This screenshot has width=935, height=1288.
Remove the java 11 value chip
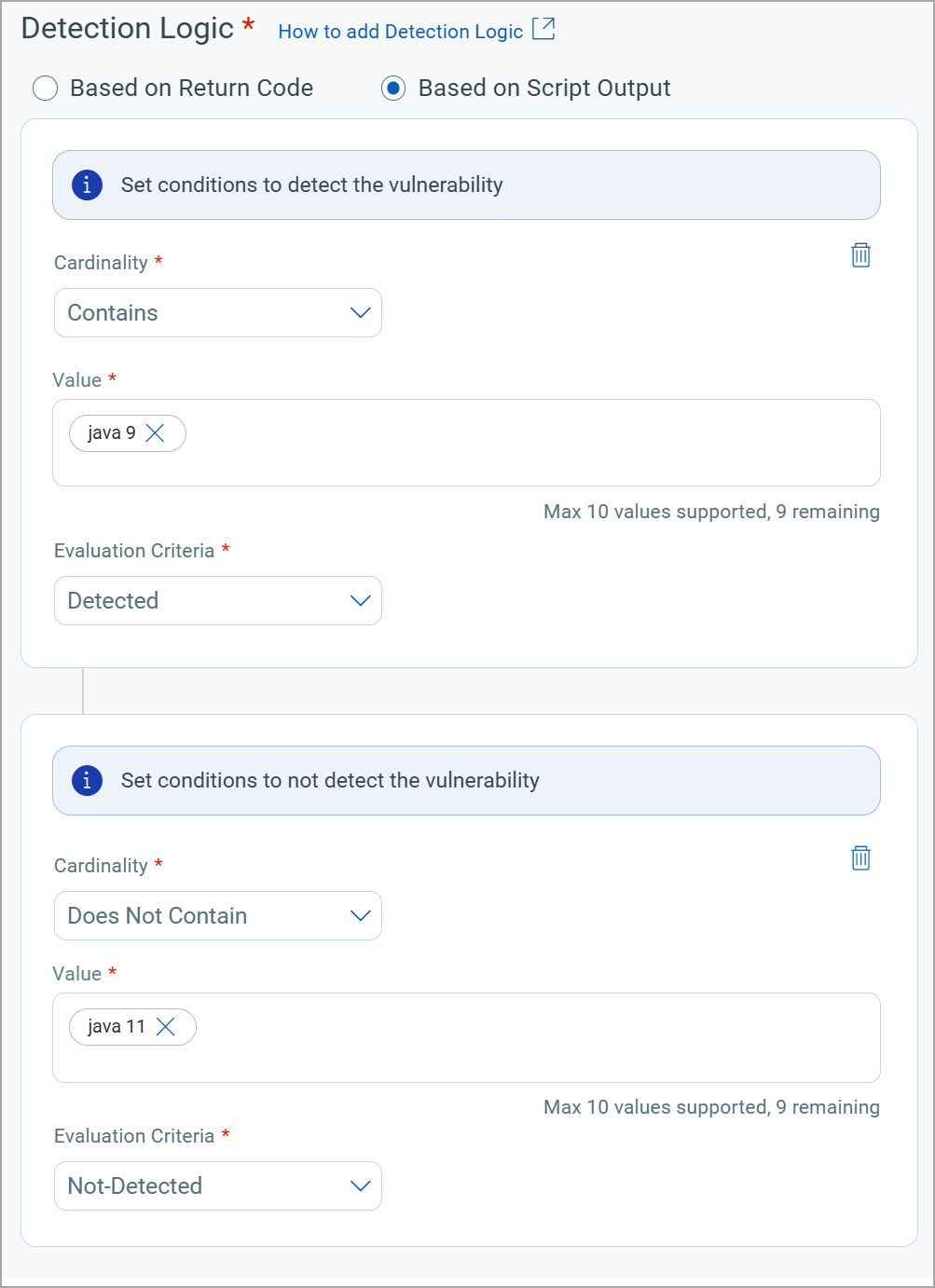(x=165, y=1027)
